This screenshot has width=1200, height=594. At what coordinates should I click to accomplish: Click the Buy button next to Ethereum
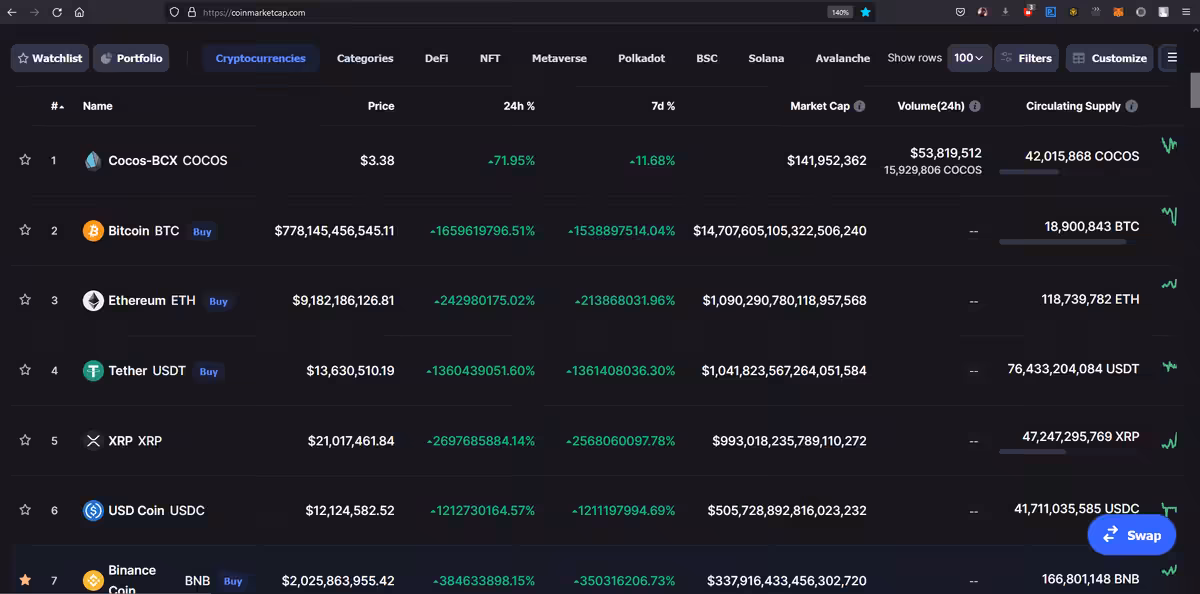click(x=218, y=301)
